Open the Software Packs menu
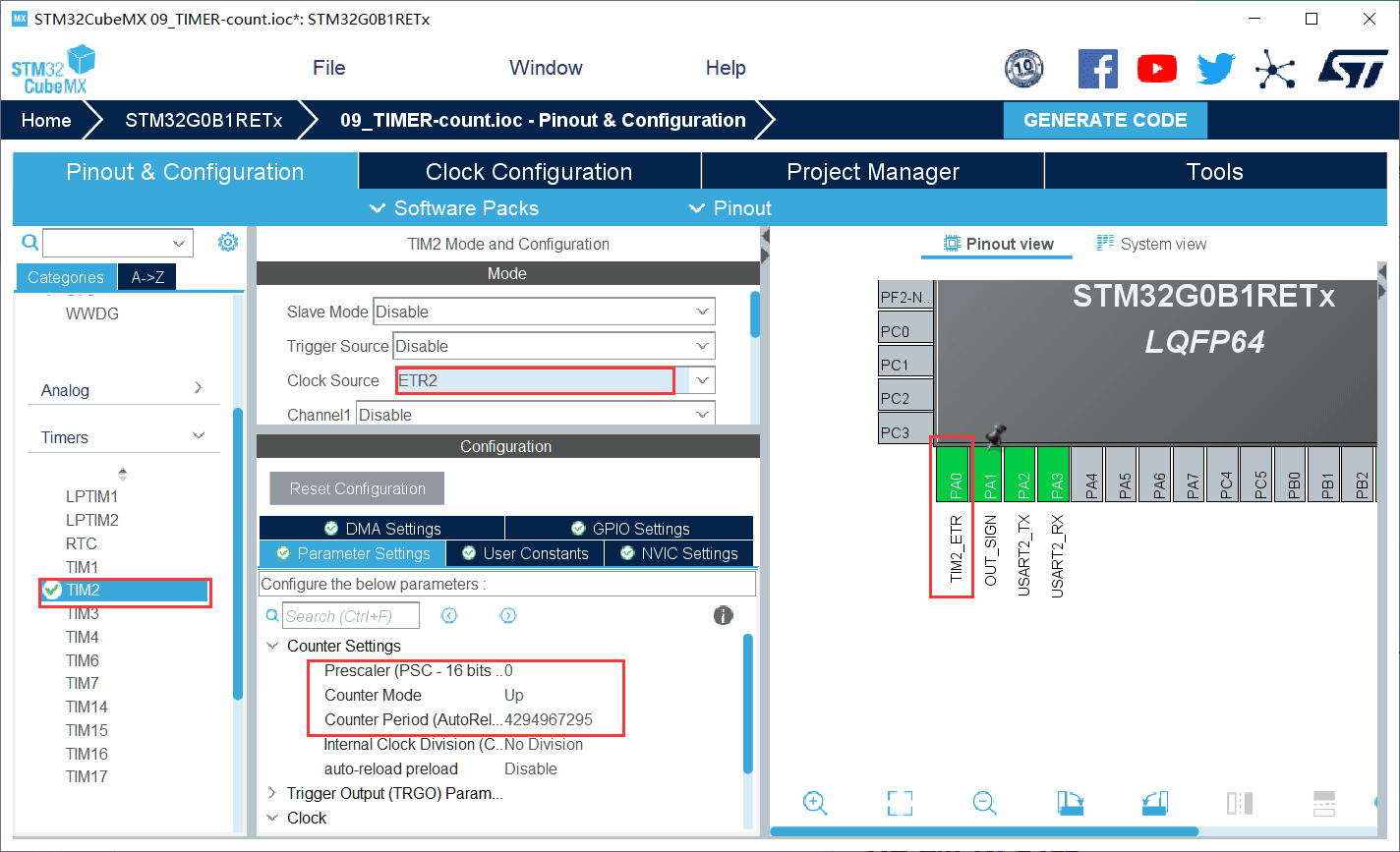Screen dimensions: 1400x852 (x=453, y=208)
